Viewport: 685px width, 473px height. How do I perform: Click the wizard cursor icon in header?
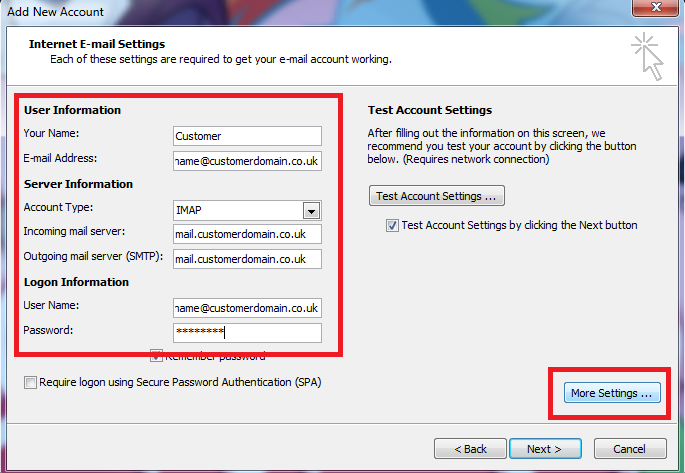646,56
